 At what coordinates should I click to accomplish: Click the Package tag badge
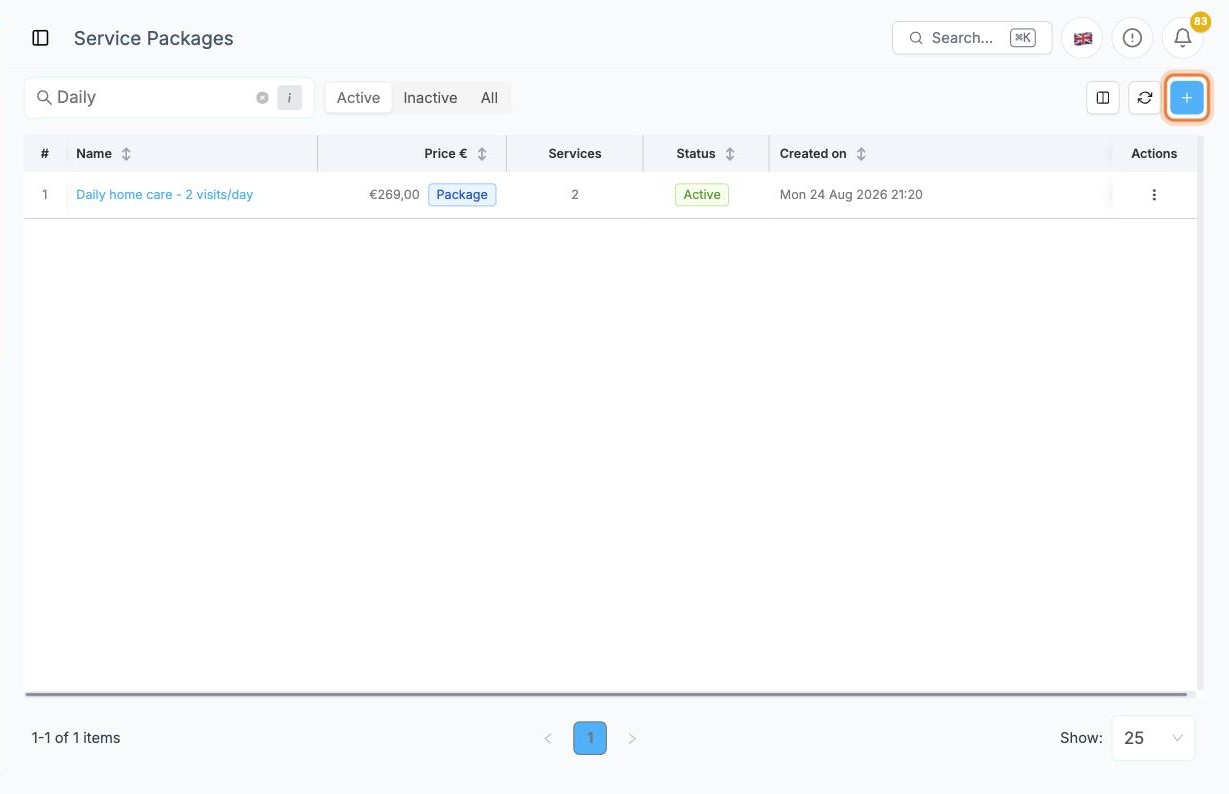(x=462, y=195)
